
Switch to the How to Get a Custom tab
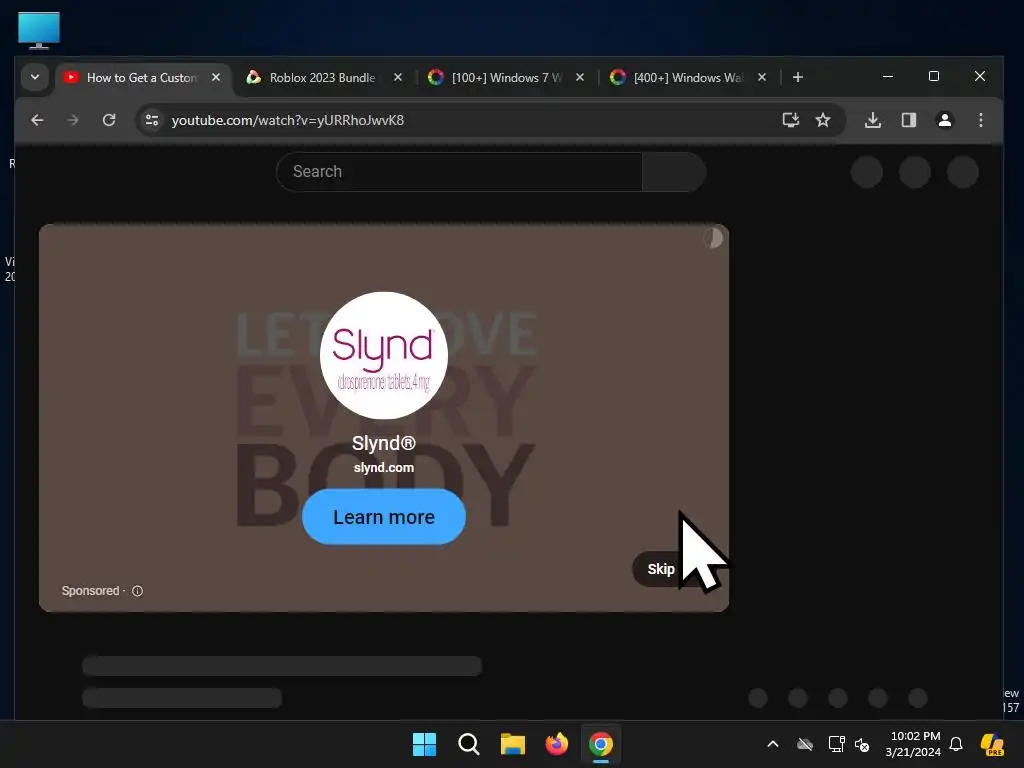pos(144,78)
